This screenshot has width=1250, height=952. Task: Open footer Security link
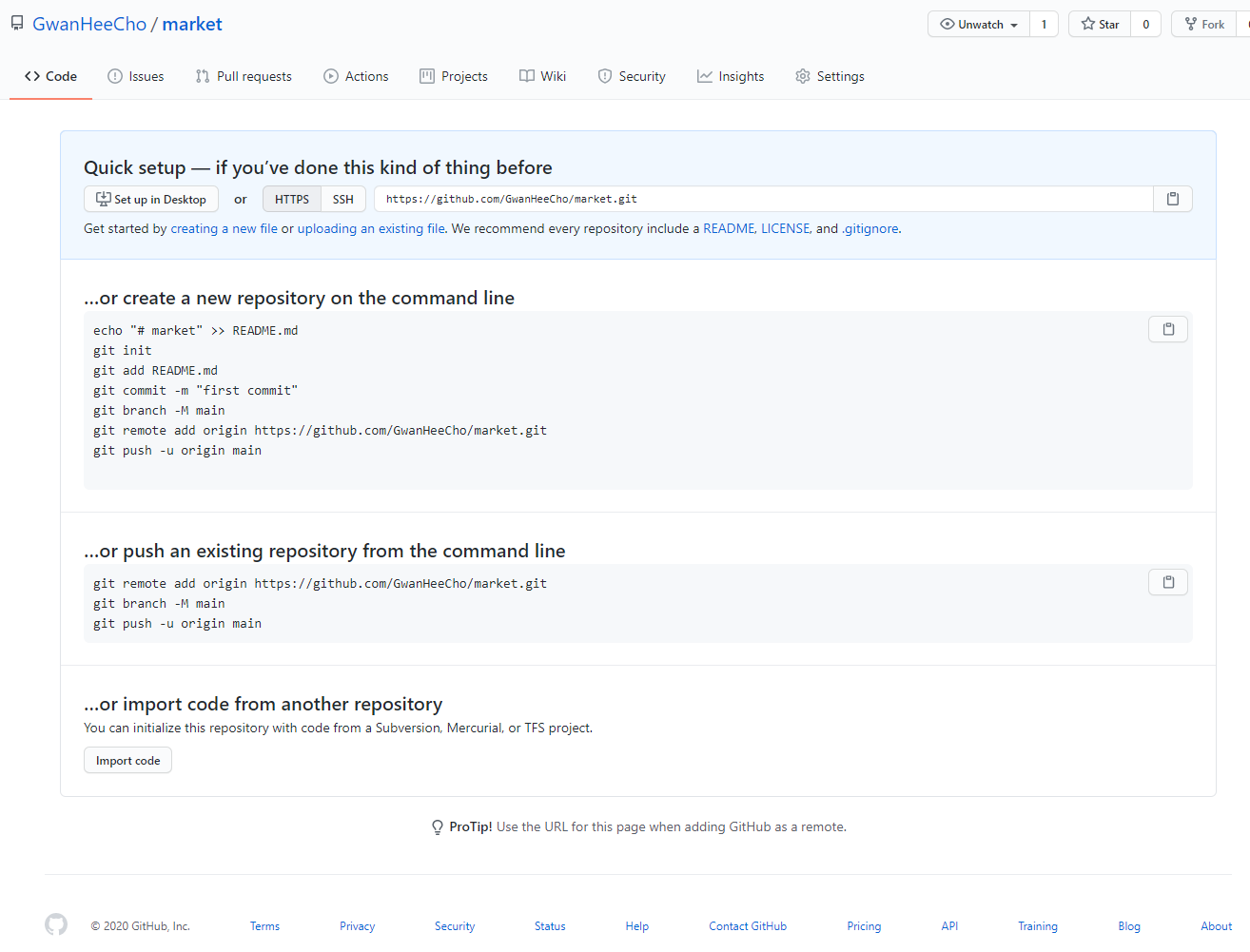pyautogui.click(x=455, y=925)
